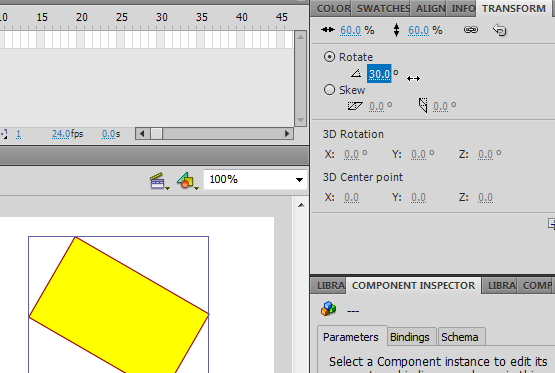This screenshot has width=555, height=373.
Task: Click the rotate angle triangle icon
Action: coord(356,74)
